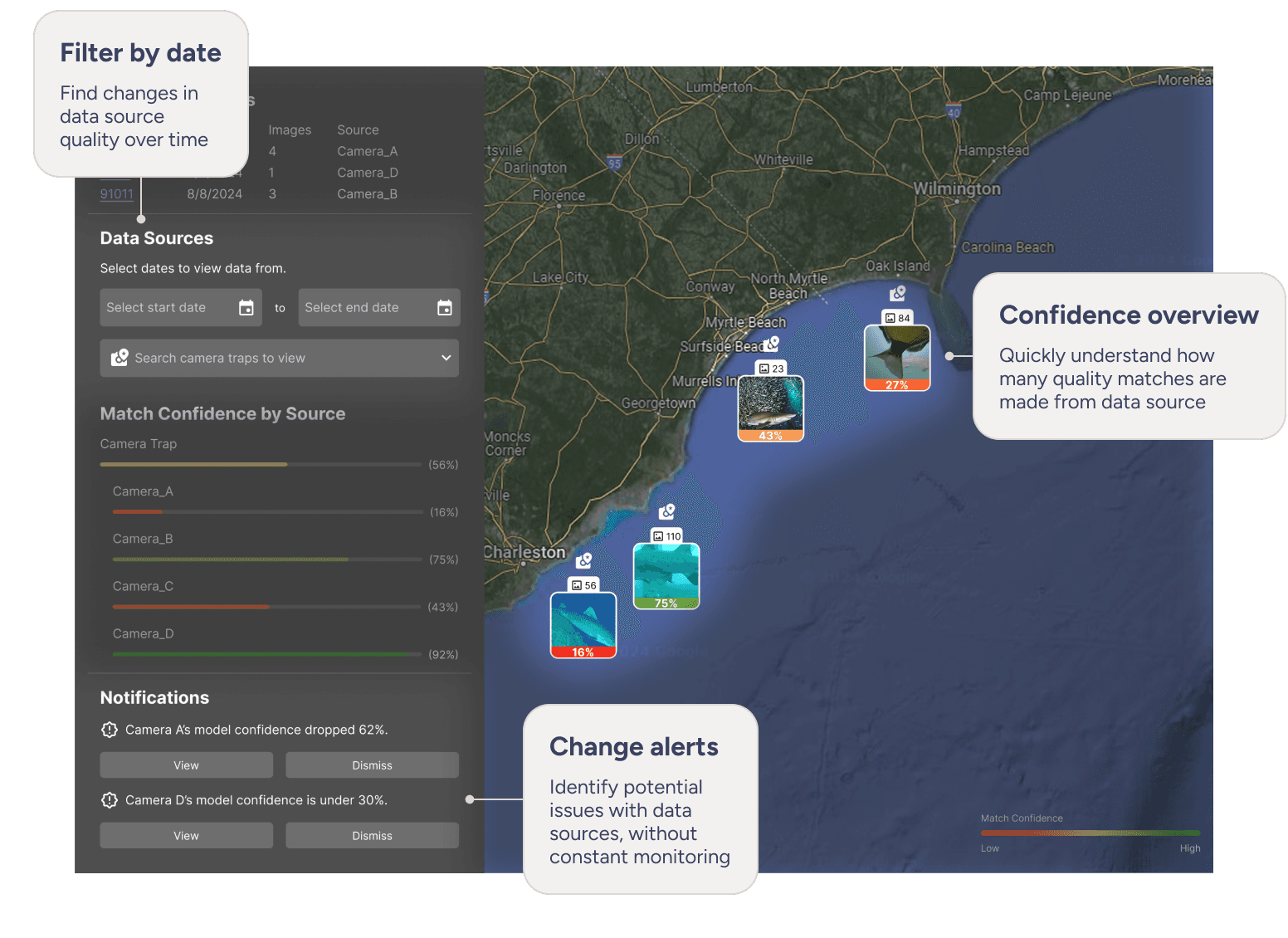Image resolution: width=1288 pixels, height=938 pixels.
Task: Click the Wilmington label on the map
Action: click(x=957, y=189)
